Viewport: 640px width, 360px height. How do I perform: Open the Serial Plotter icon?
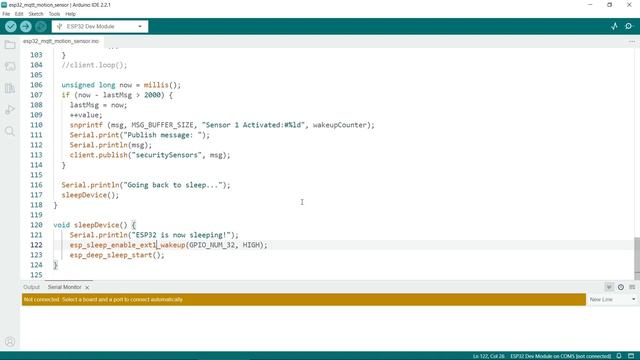click(614, 27)
